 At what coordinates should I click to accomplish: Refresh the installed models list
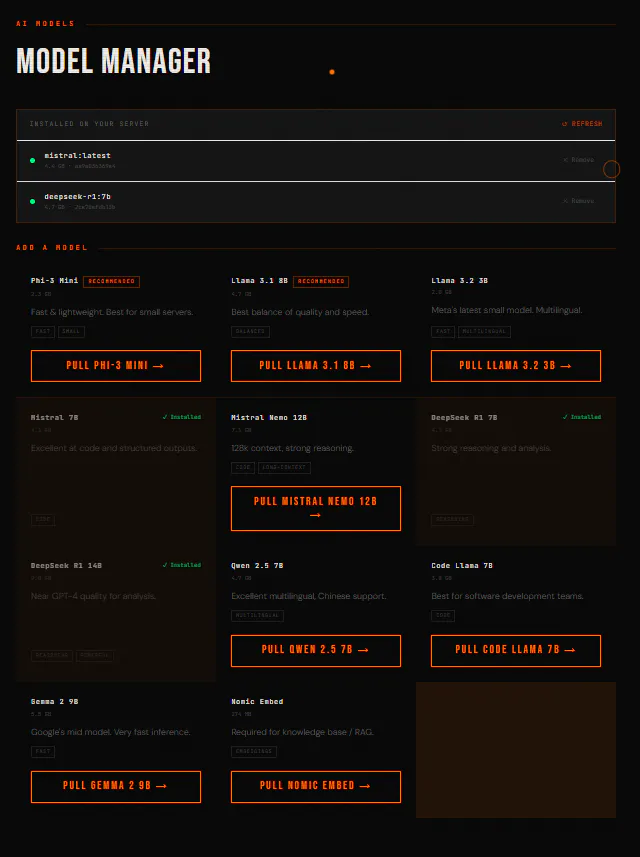click(x=582, y=124)
